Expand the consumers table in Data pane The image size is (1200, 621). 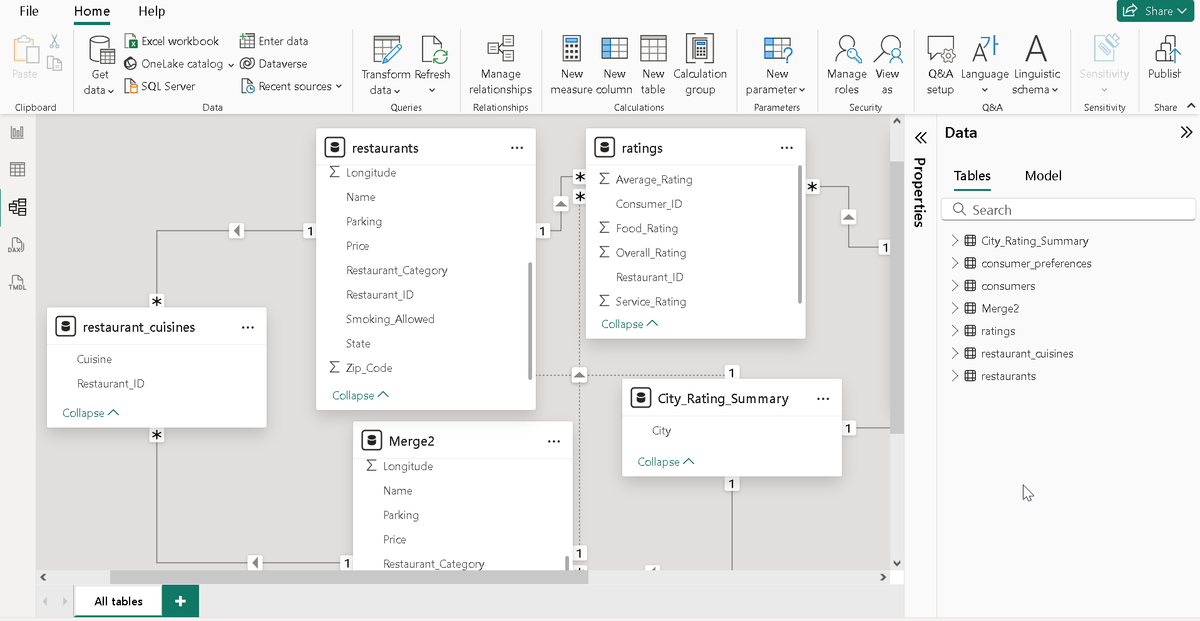955,286
